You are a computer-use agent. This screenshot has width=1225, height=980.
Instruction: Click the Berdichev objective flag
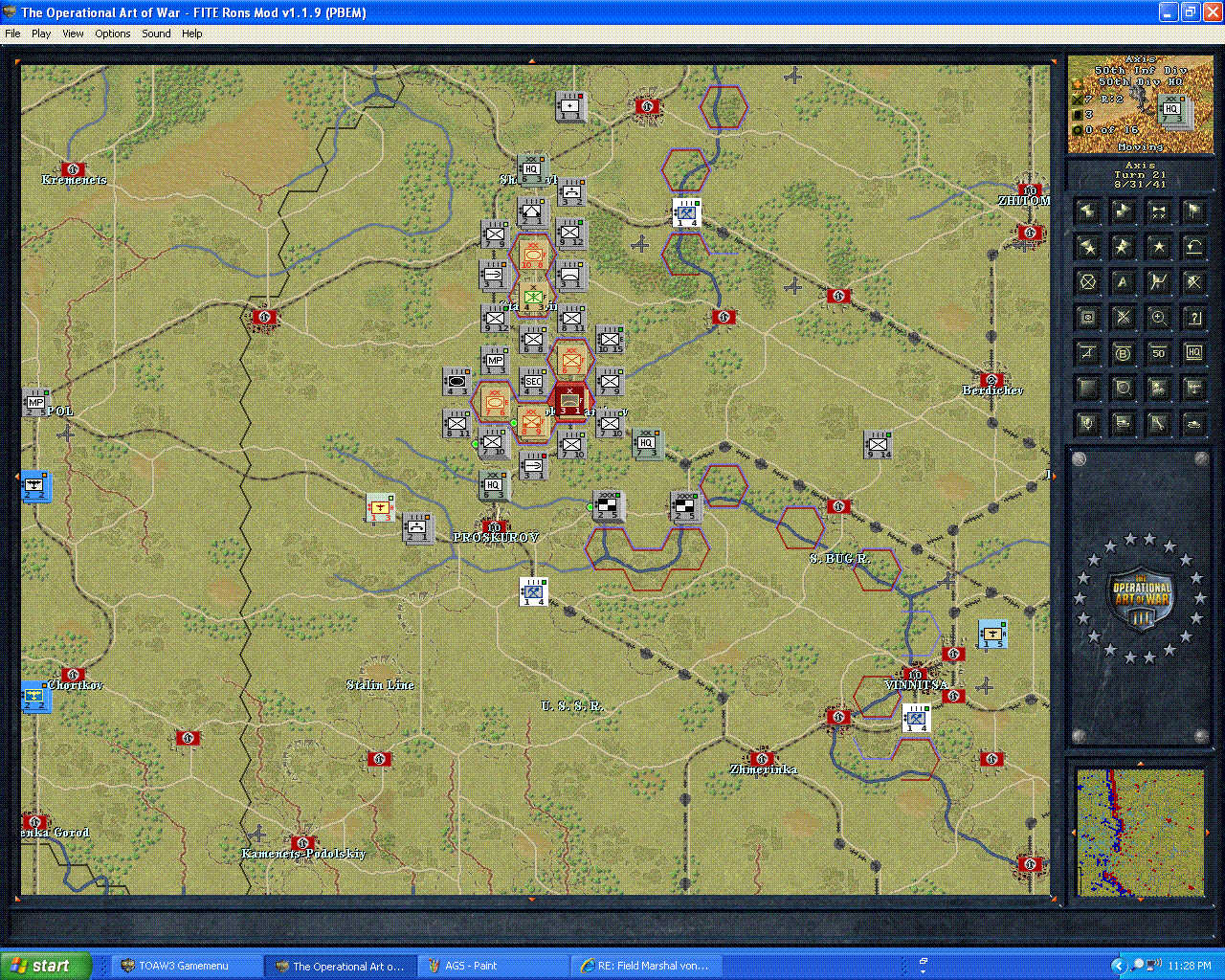tap(991, 379)
